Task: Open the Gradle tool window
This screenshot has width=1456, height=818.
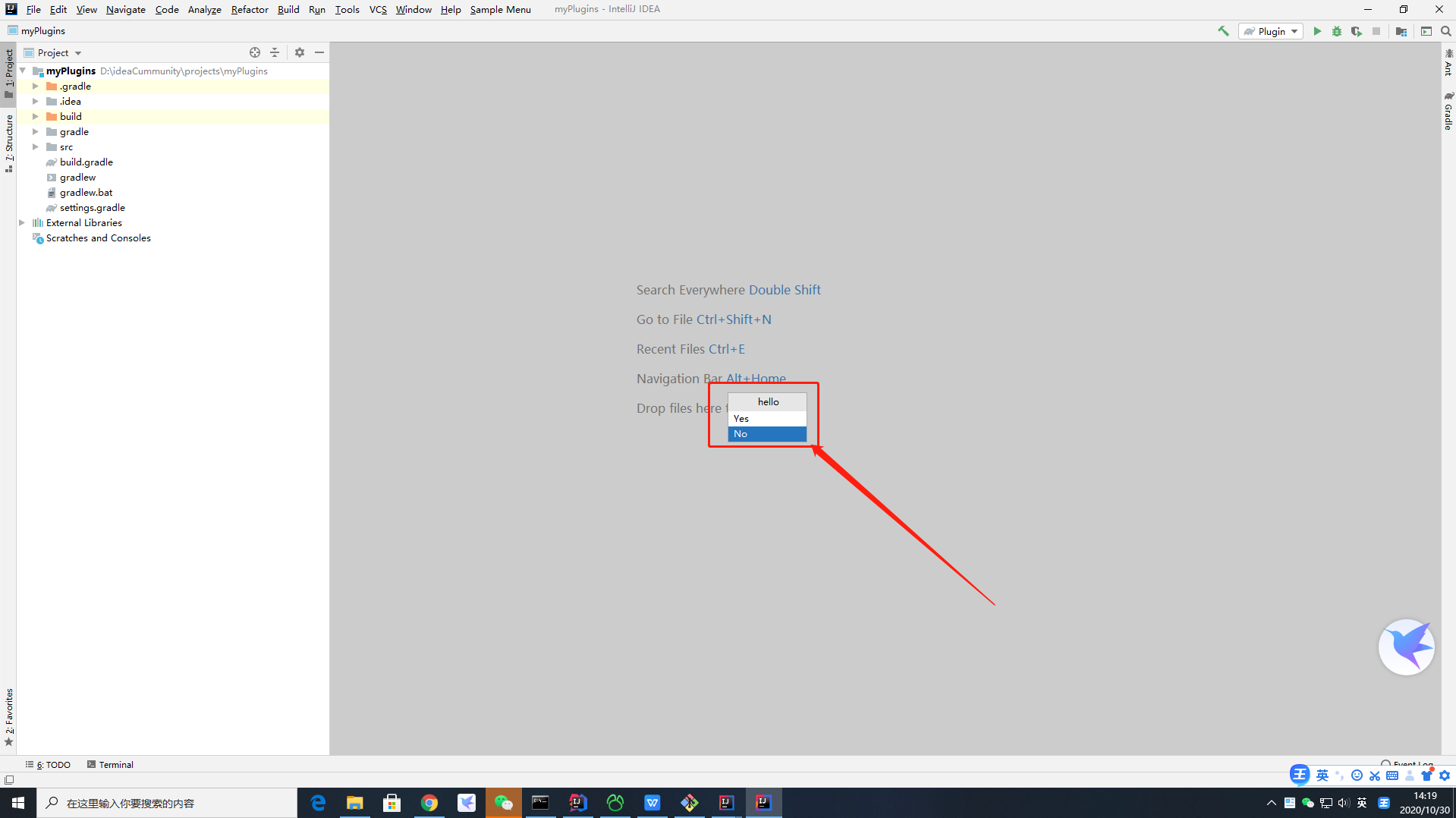Action: point(1448,111)
